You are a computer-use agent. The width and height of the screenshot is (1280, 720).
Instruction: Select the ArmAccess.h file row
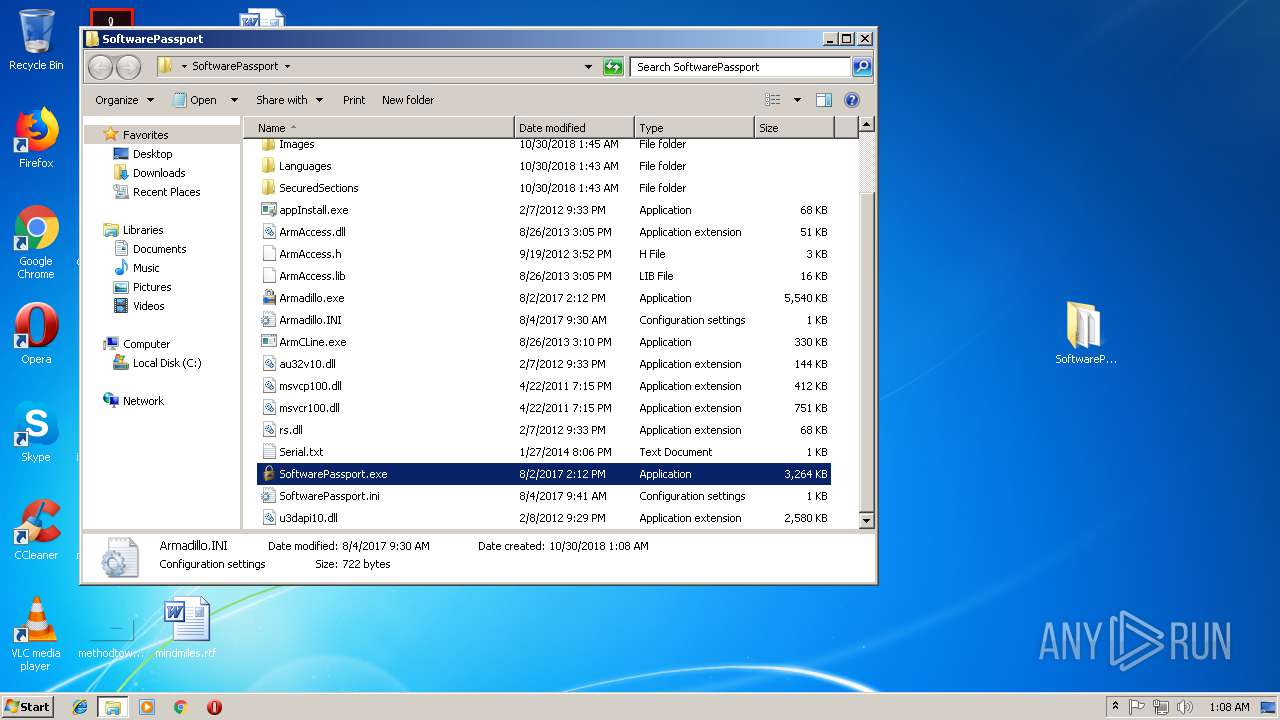[x=544, y=254]
